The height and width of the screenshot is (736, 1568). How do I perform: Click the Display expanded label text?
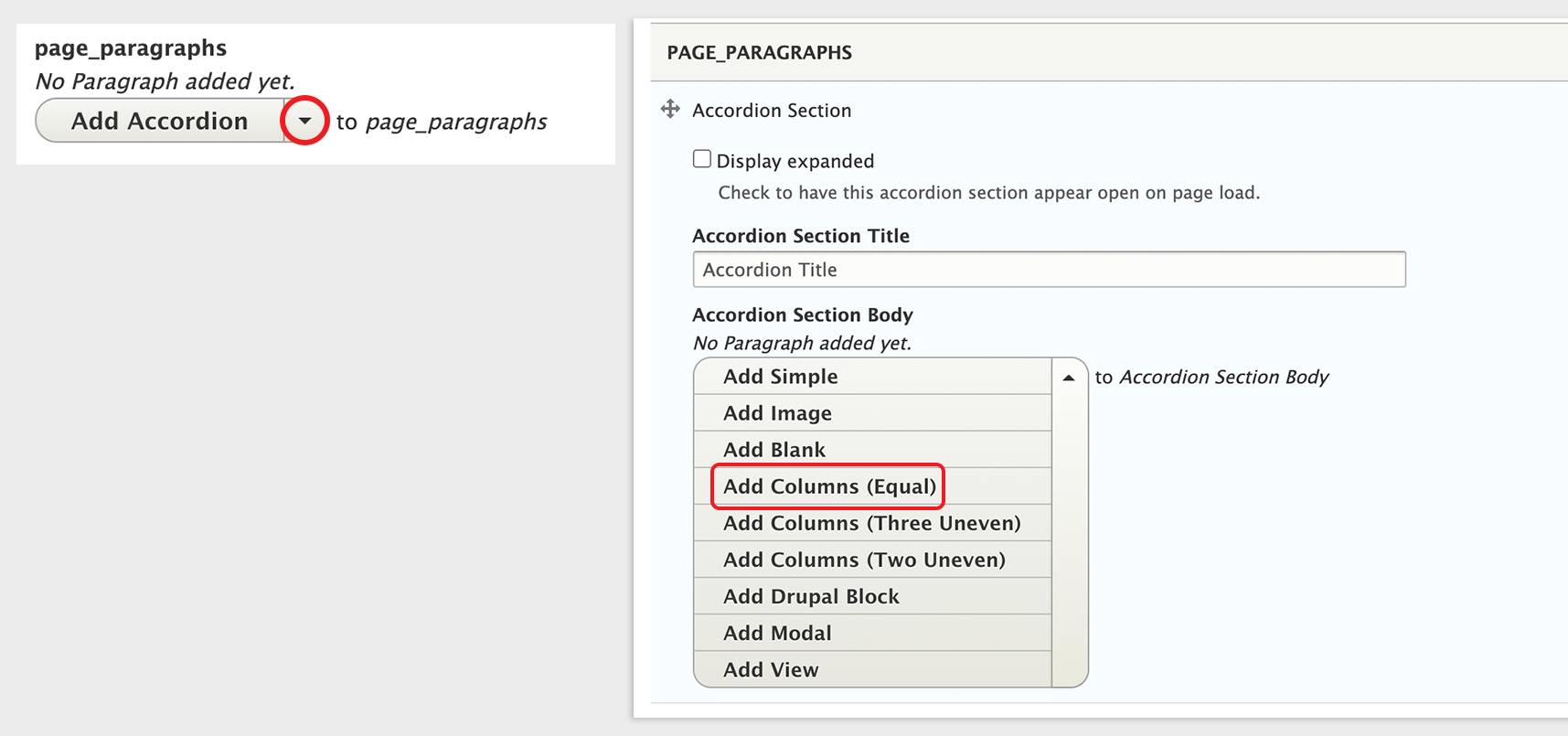click(x=795, y=161)
